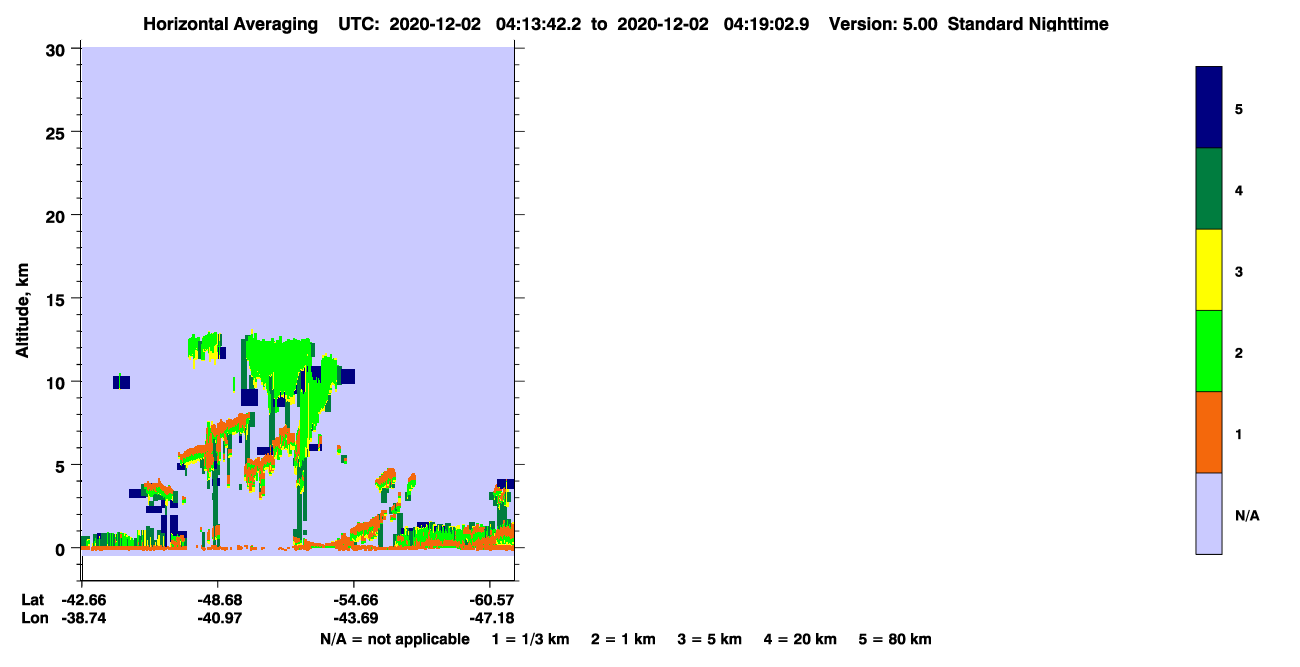Click the colorbar label 'N/A'
This screenshot has width=1300, height=667.
[1247, 516]
